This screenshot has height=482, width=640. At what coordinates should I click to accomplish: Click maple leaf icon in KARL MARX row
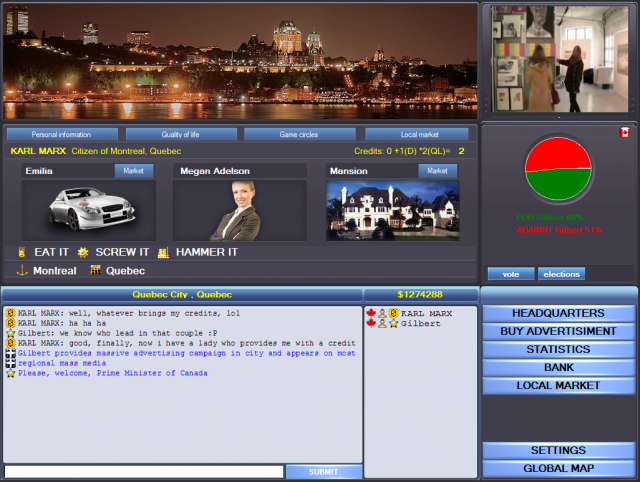click(x=371, y=313)
